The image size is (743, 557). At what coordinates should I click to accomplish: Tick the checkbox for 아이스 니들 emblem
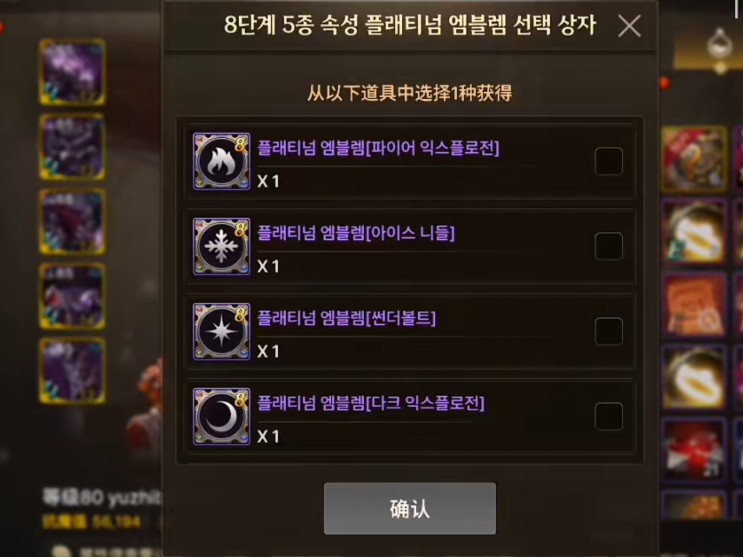(608, 246)
